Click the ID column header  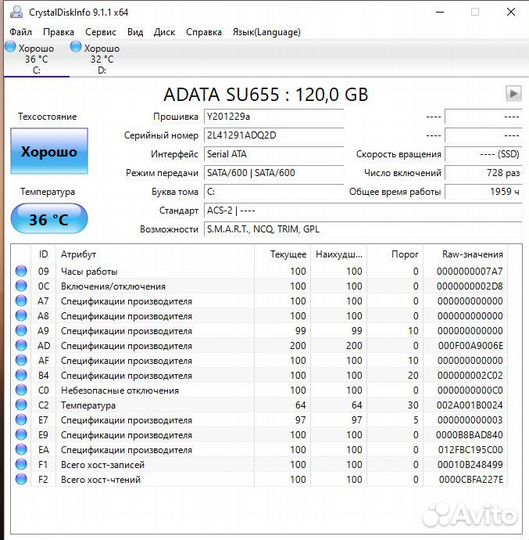(43, 255)
